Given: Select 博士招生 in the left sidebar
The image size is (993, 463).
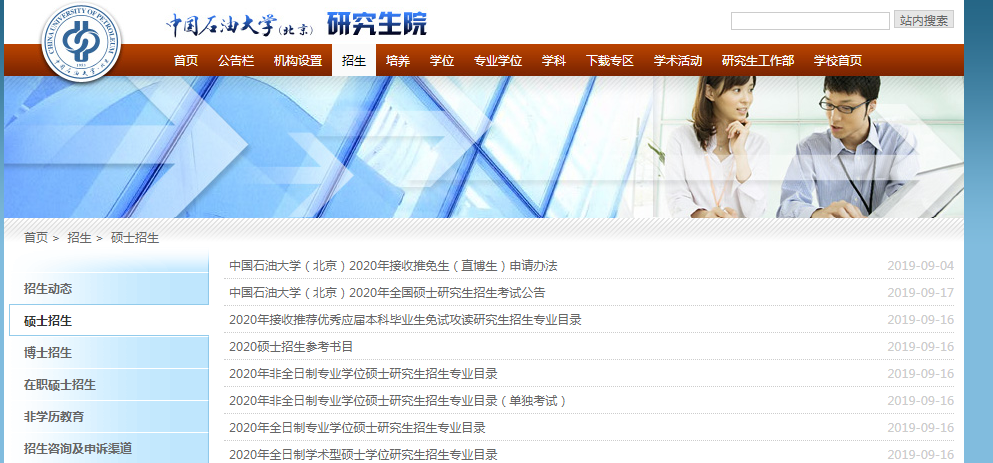Looking at the screenshot, I should click(48, 353).
